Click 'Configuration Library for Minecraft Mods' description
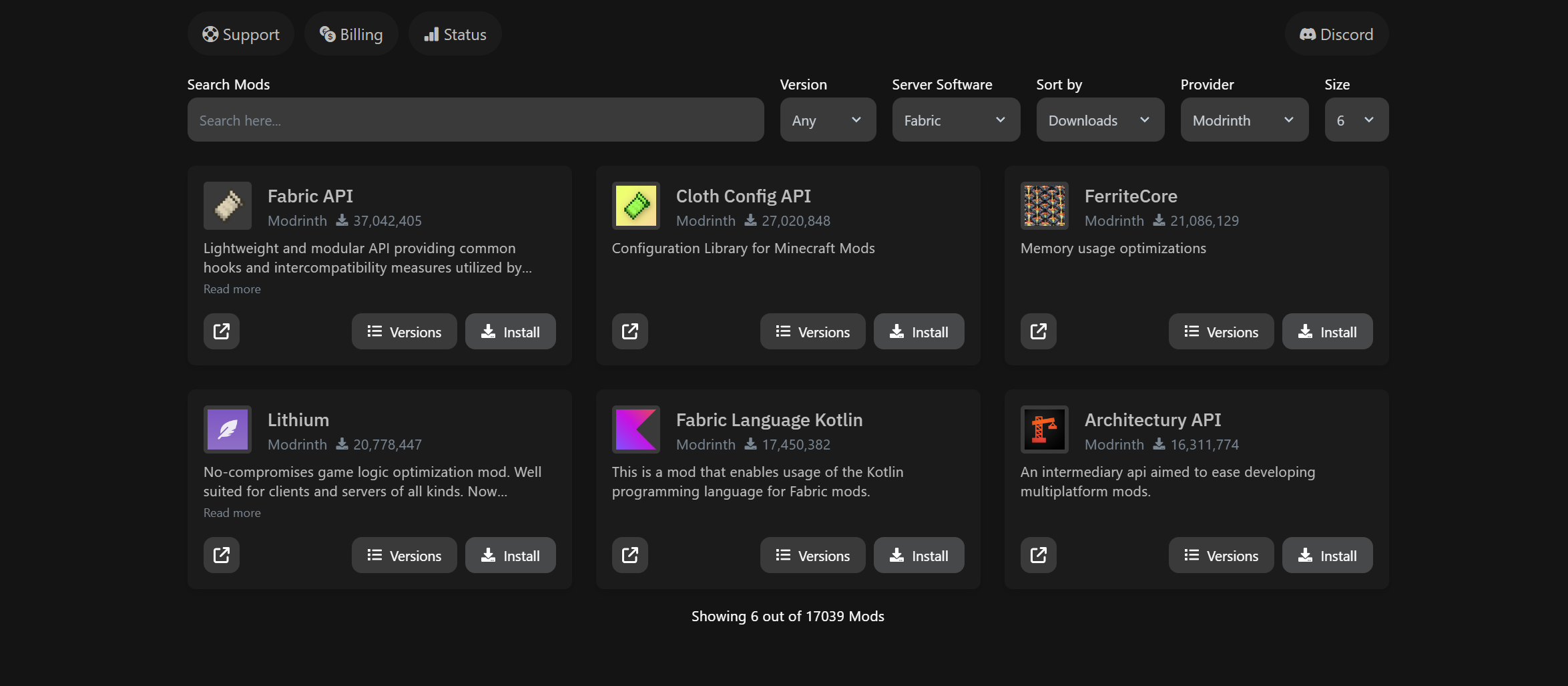The image size is (1568, 686). pos(743,248)
